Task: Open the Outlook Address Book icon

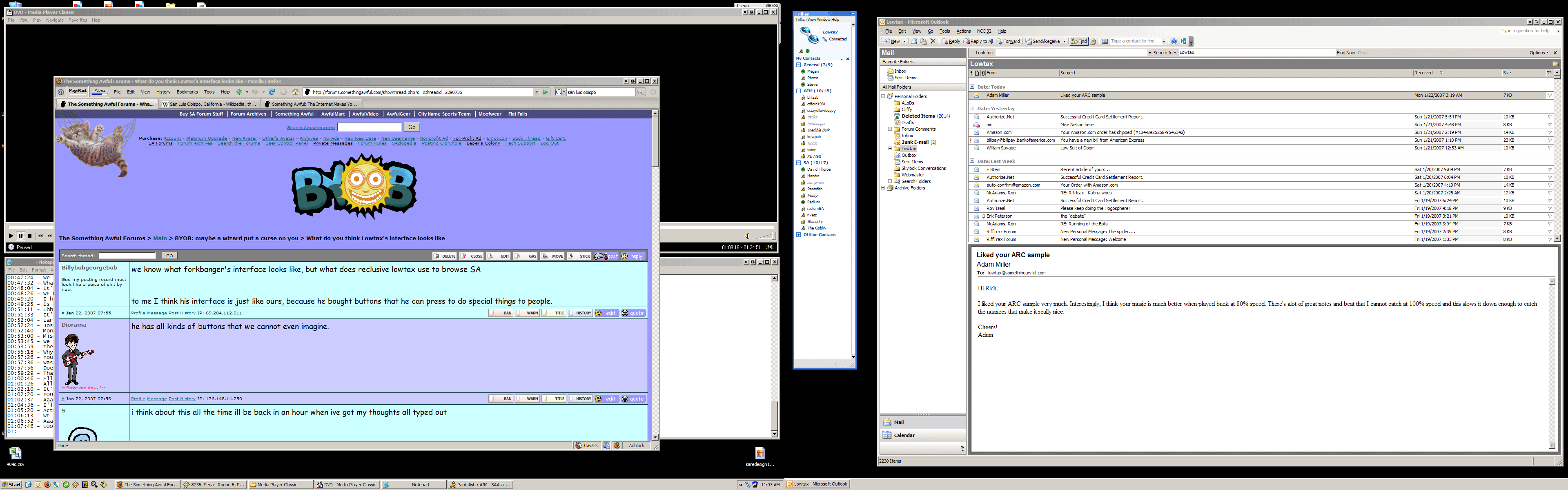Action: coord(1105,41)
